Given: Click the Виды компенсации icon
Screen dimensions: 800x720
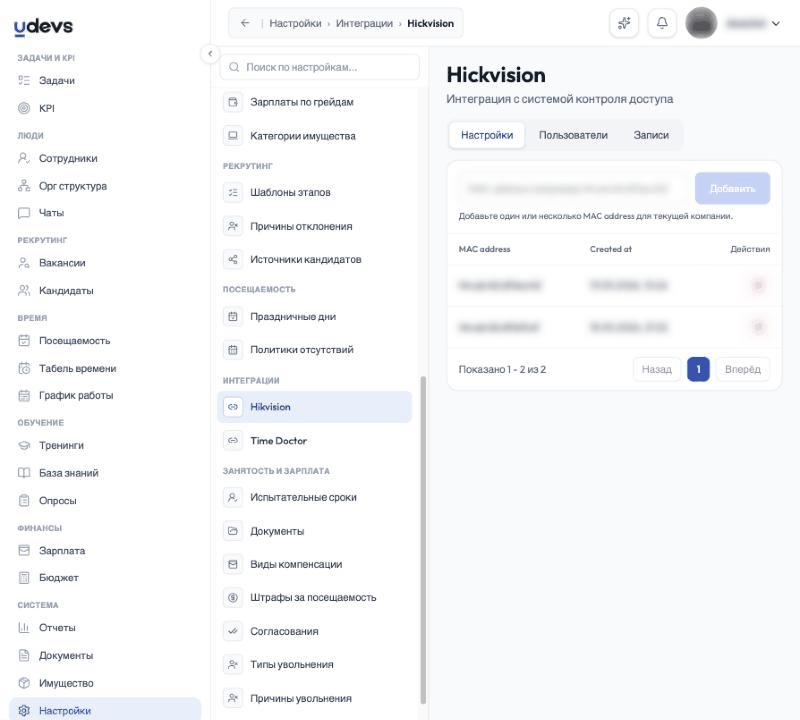Looking at the screenshot, I should pos(233,564).
